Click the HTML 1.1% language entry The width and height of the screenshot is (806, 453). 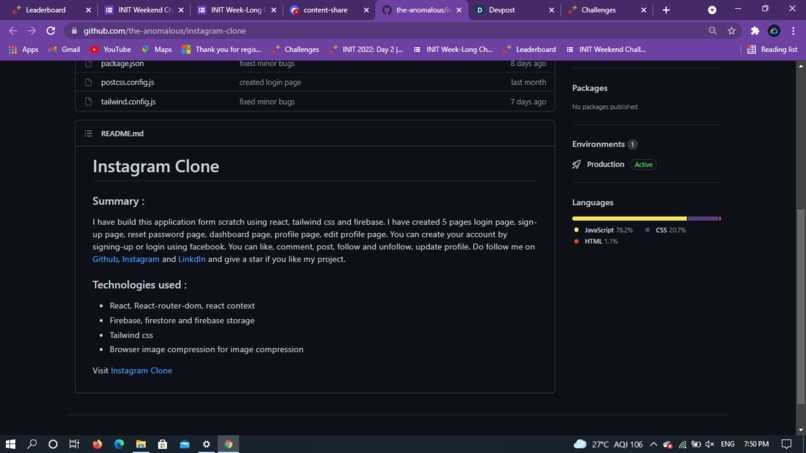click(x=596, y=242)
